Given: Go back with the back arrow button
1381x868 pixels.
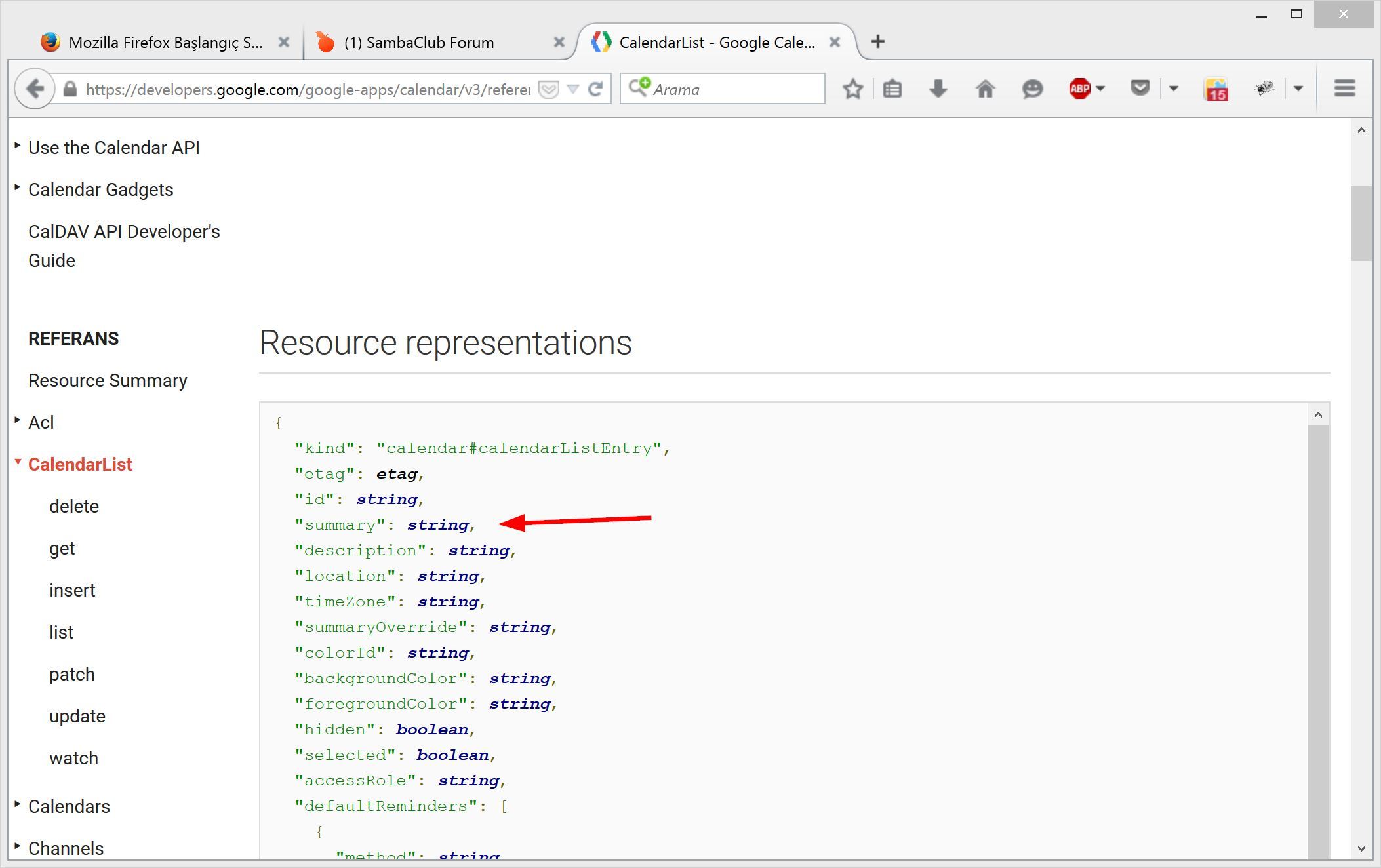Looking at the screenshot, I should point(35,89).
